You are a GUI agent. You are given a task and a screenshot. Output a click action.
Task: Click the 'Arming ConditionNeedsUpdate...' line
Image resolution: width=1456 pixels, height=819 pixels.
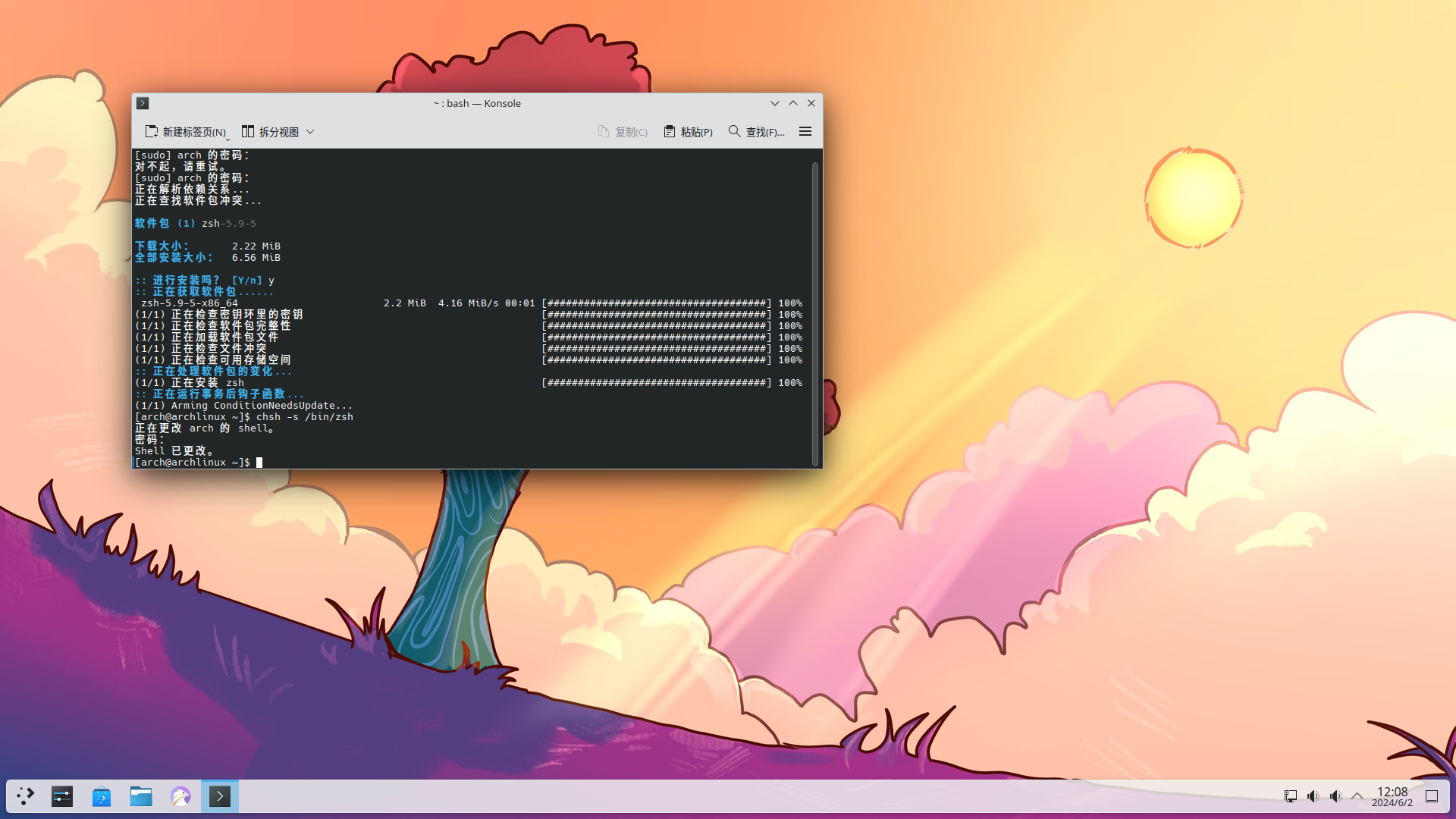tap(262, 406)
